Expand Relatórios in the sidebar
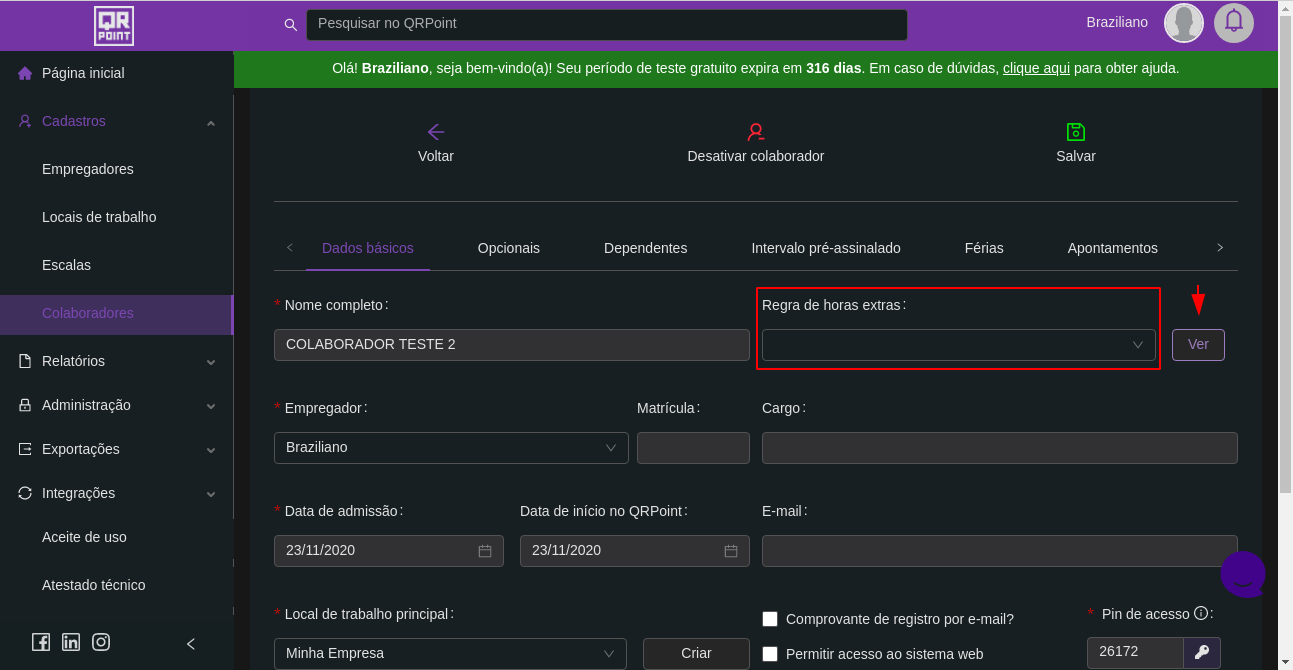 point(116,361)
